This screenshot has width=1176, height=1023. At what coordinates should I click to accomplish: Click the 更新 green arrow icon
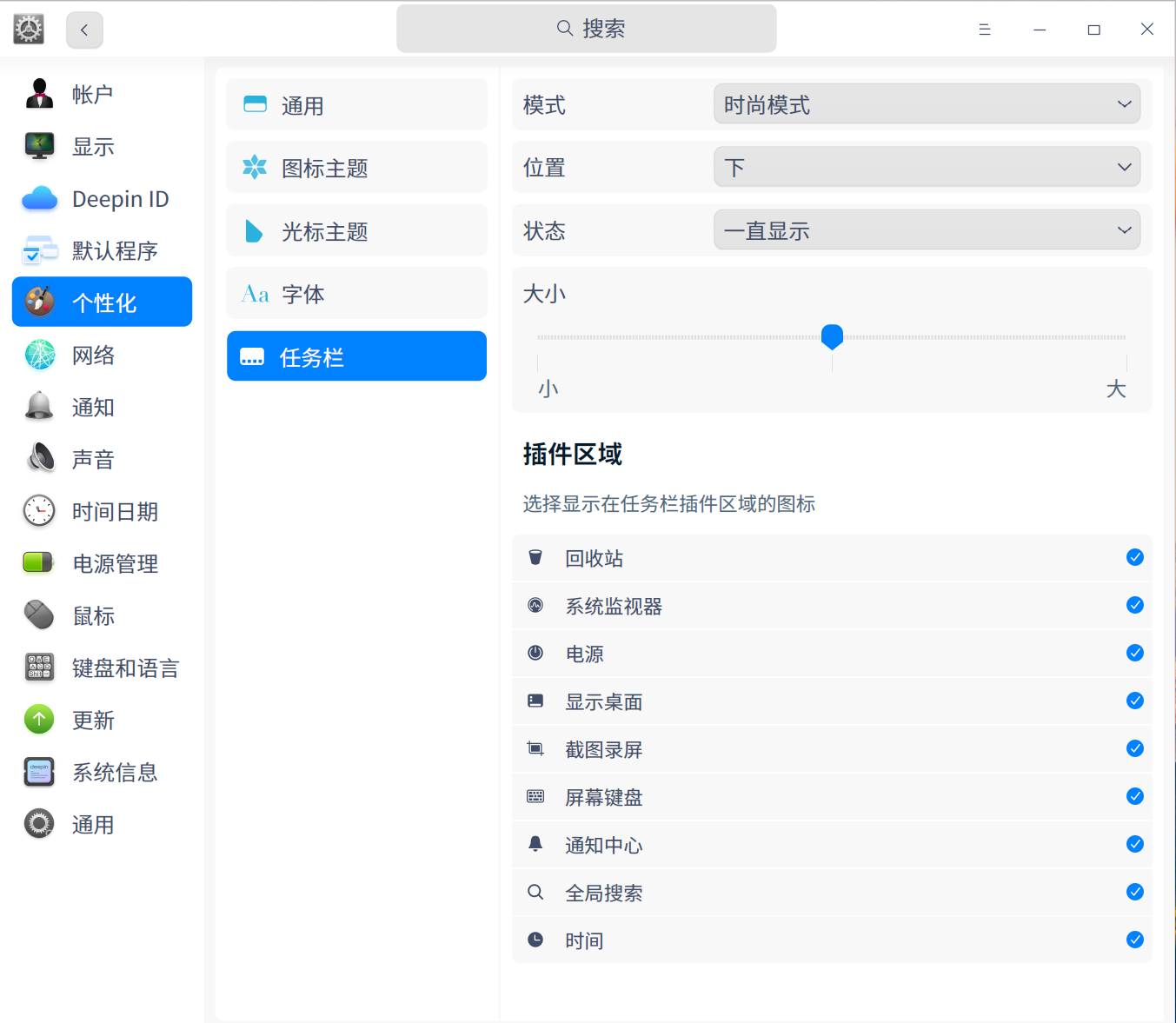click(x=39, y=720)
